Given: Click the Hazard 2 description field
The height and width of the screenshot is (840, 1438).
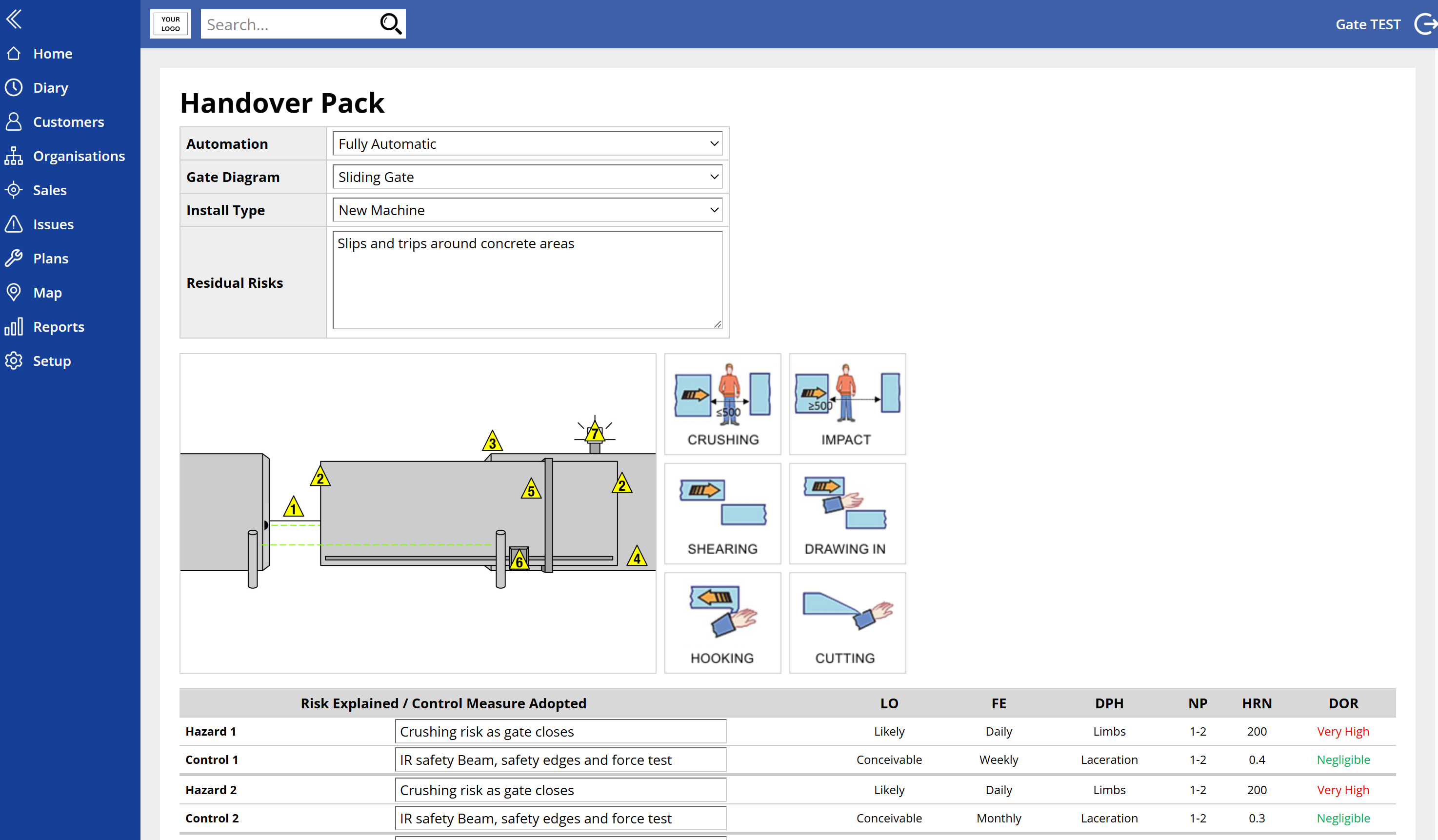Looking at the screenshot, I should (560, 790).
